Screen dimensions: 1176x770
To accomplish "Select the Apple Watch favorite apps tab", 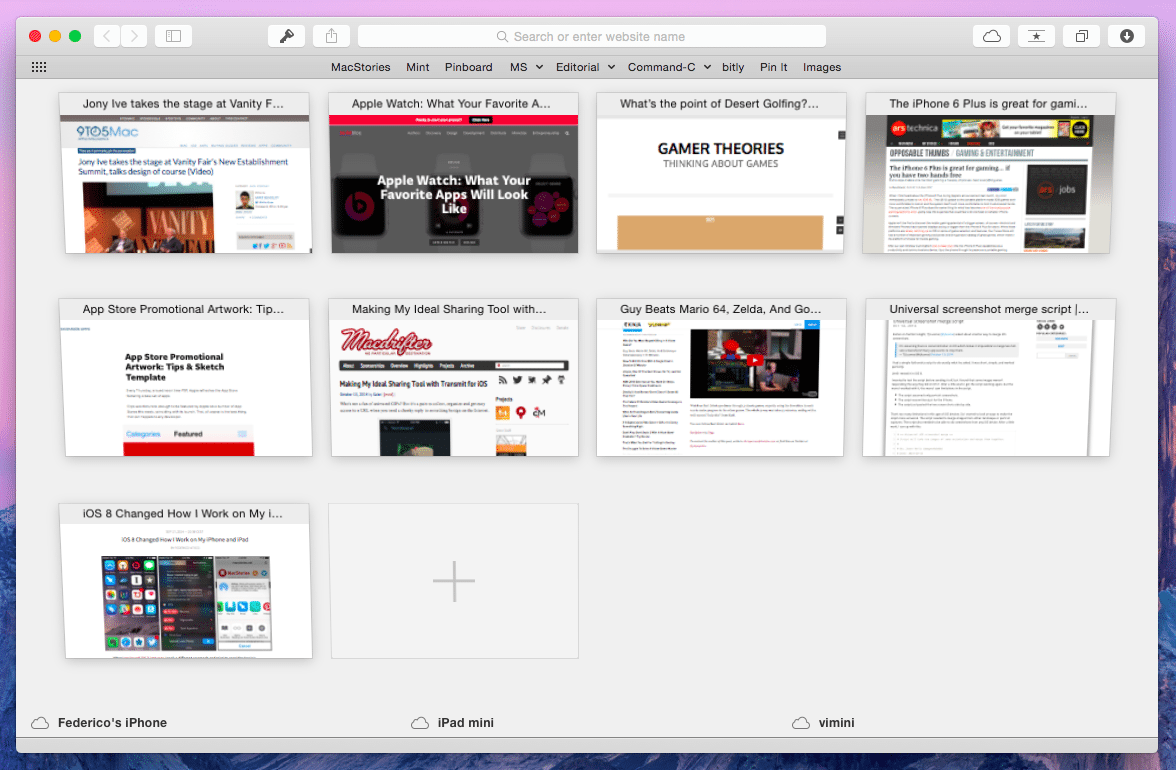I will [x=453, y=173].
